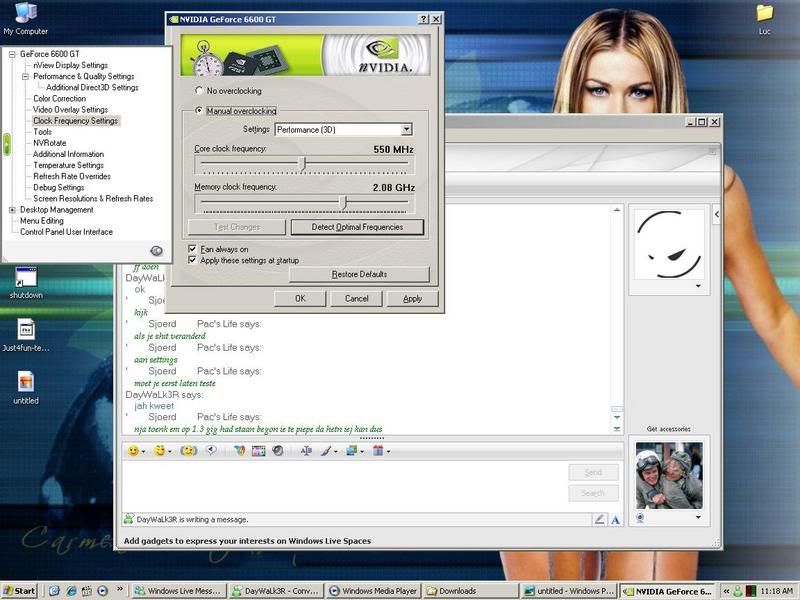Expand the Desktop Management node
The width and height of the screenshot is (800, 600).
[12, 210]
